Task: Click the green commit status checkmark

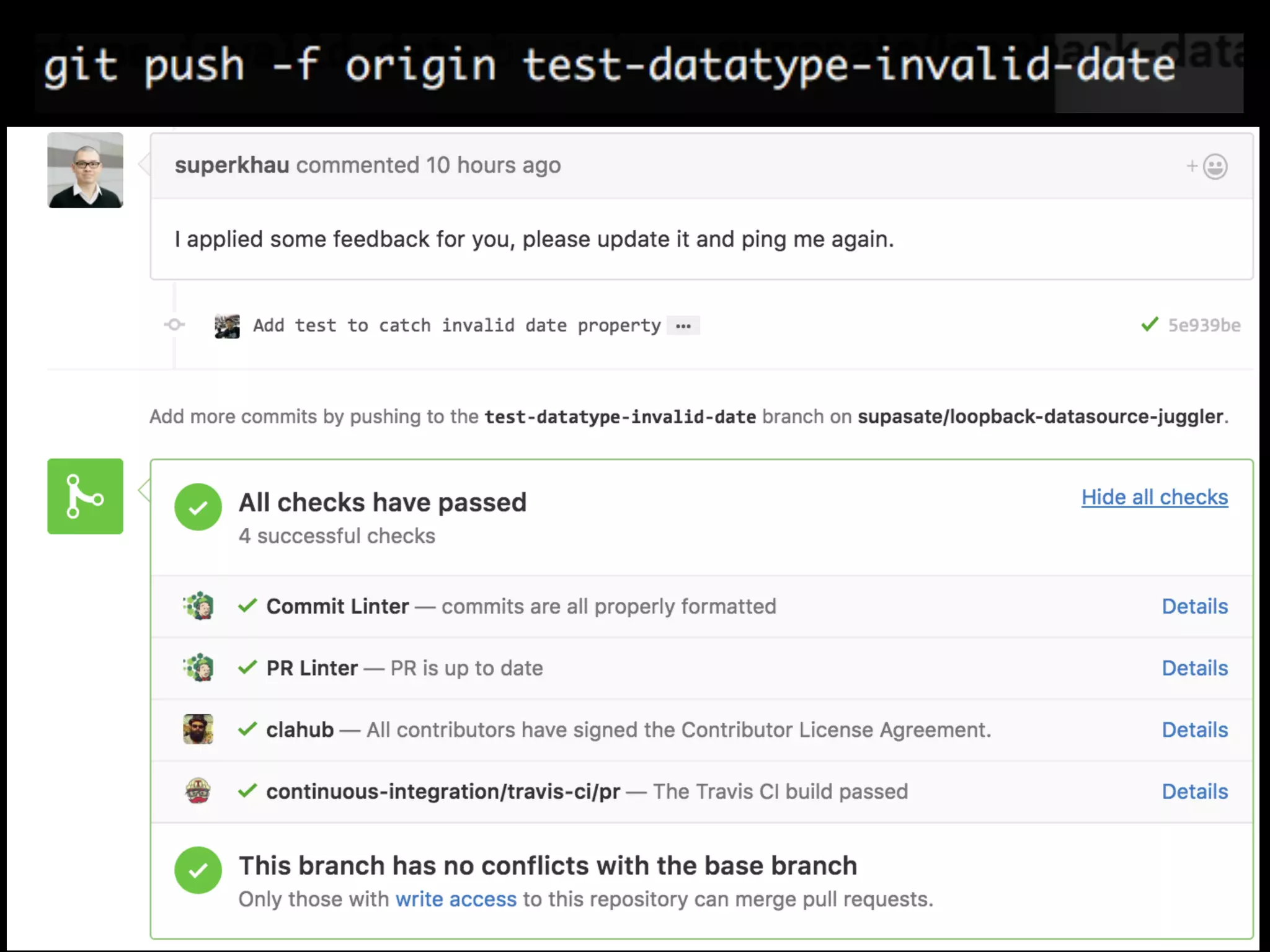Action: click(1149, 324)
